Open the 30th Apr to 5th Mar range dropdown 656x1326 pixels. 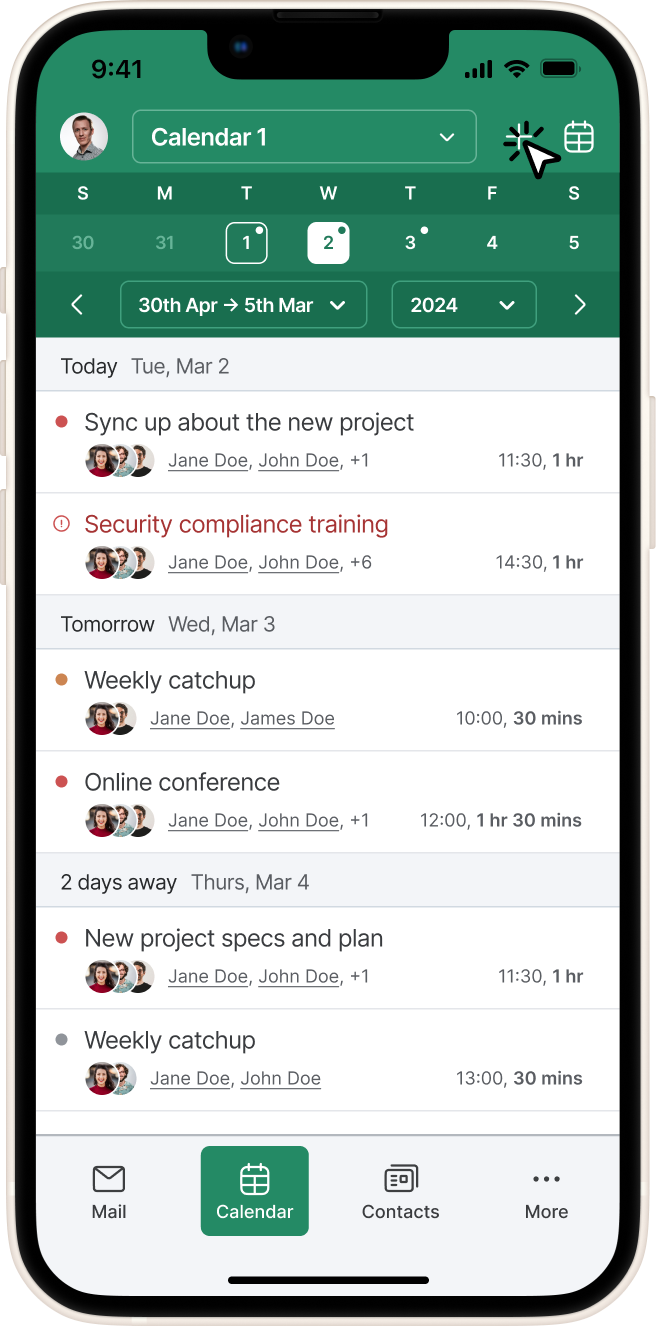[x=243, y=305]
